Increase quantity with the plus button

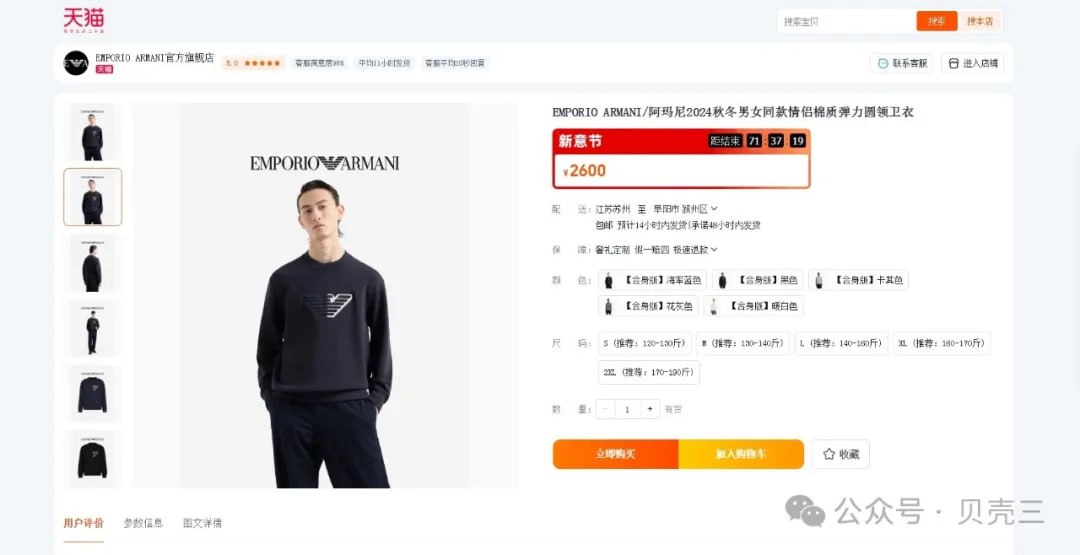tap(649, 409)
